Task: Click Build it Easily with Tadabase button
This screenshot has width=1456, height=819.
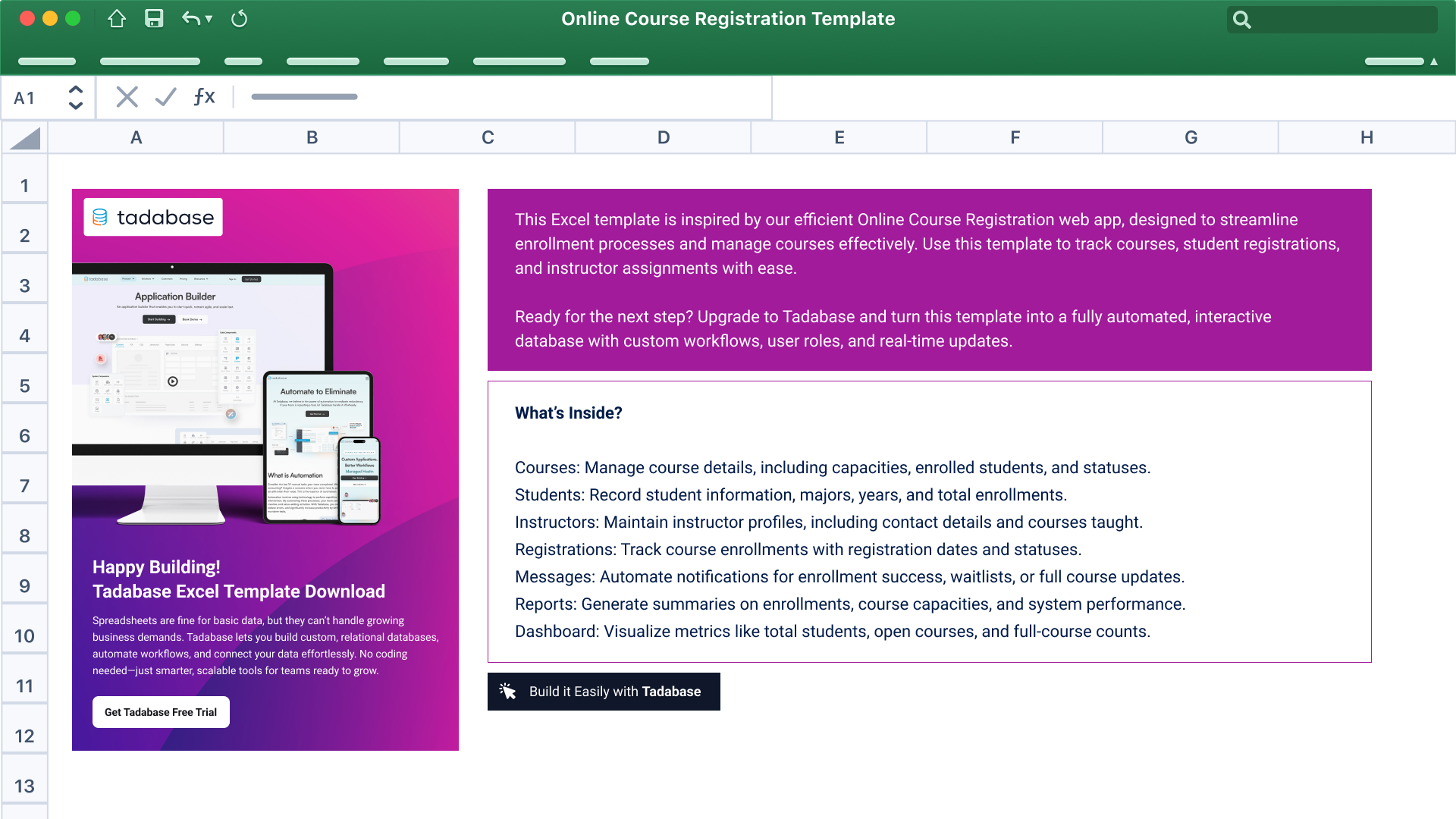Action: tap(604, 692)
